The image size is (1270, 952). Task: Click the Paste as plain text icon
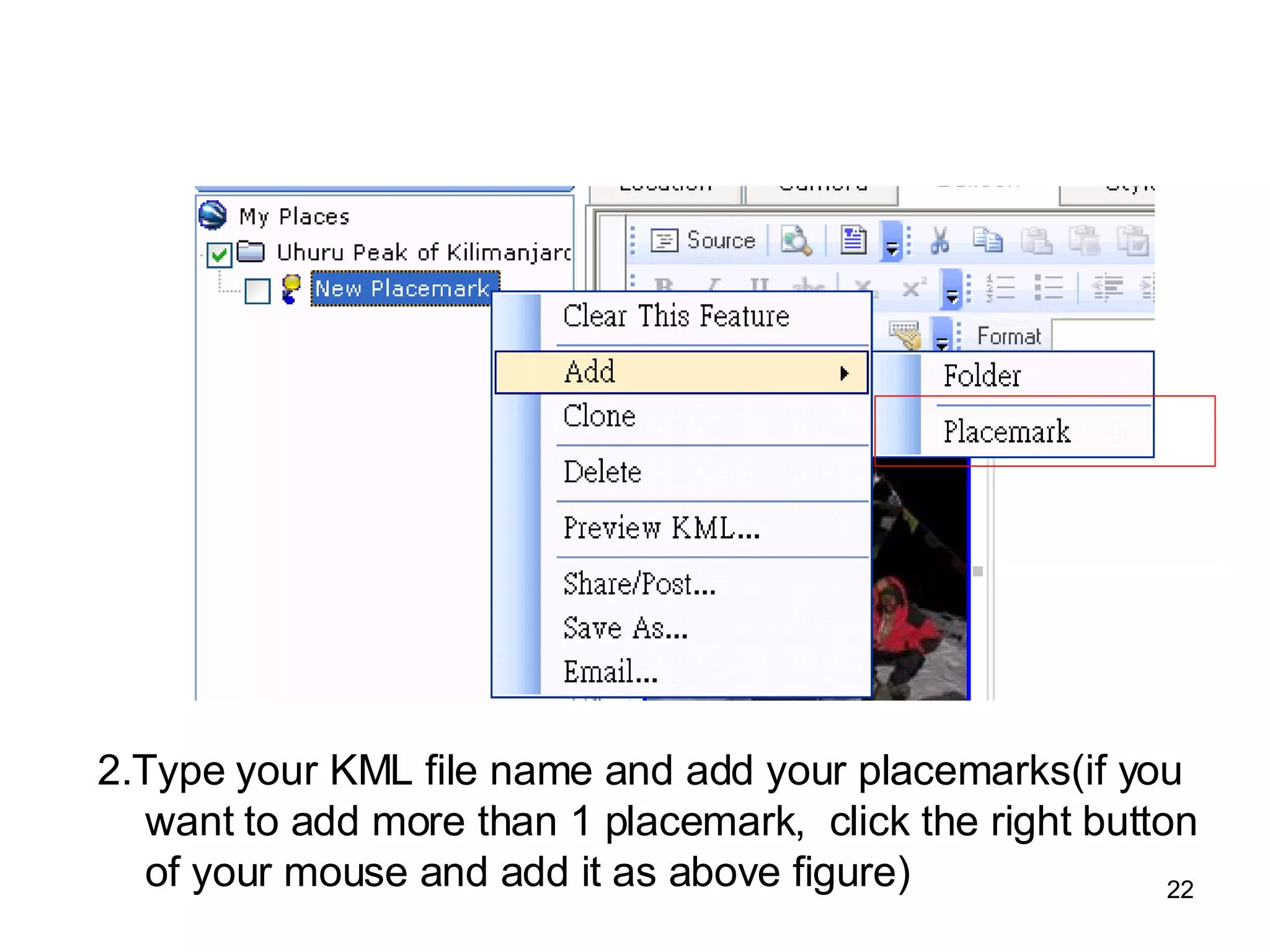click(1085, 240)
